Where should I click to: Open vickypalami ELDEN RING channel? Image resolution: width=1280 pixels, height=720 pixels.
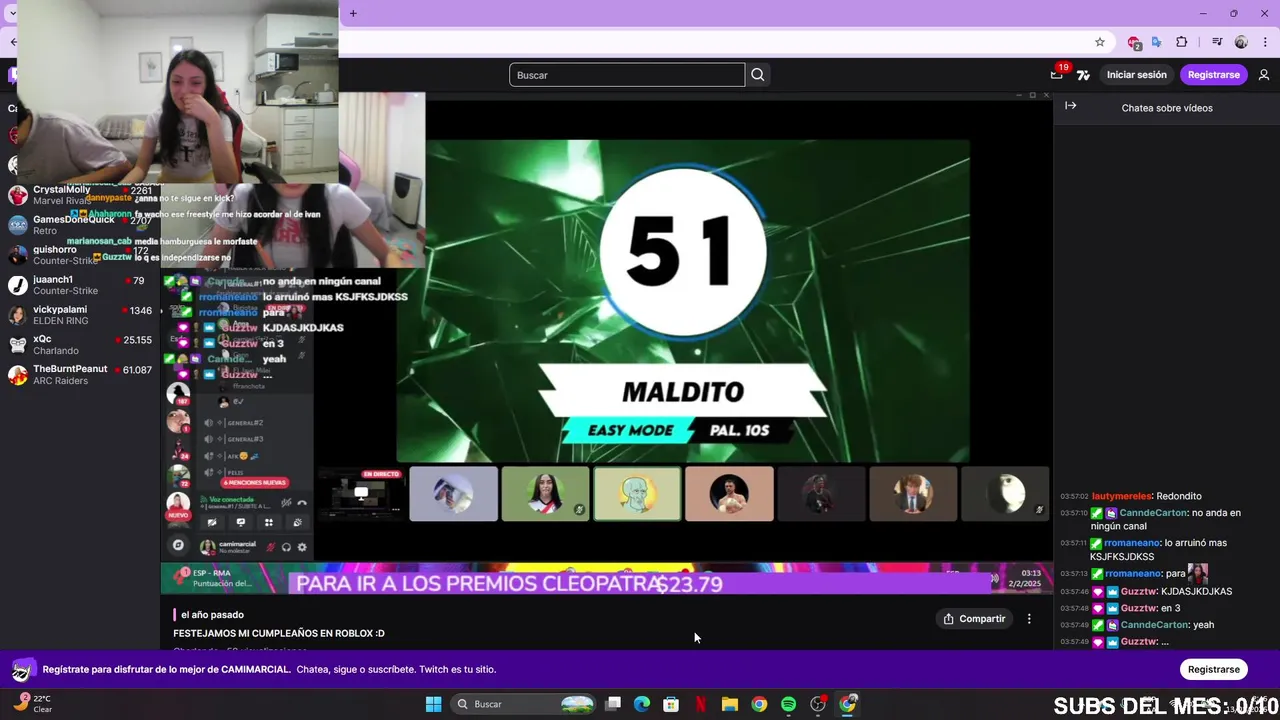80,315
